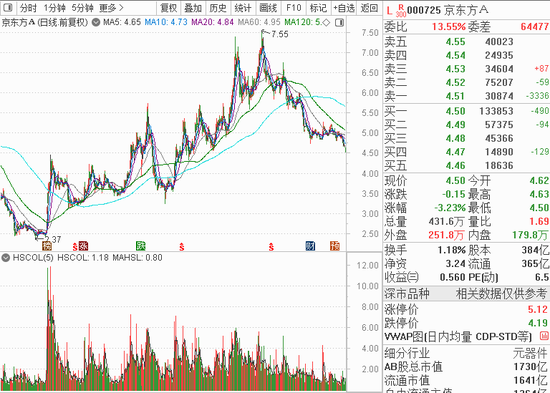550x393 pixels.
Task: Switch to the 5分钟 chart period
Action: point(83,7)
